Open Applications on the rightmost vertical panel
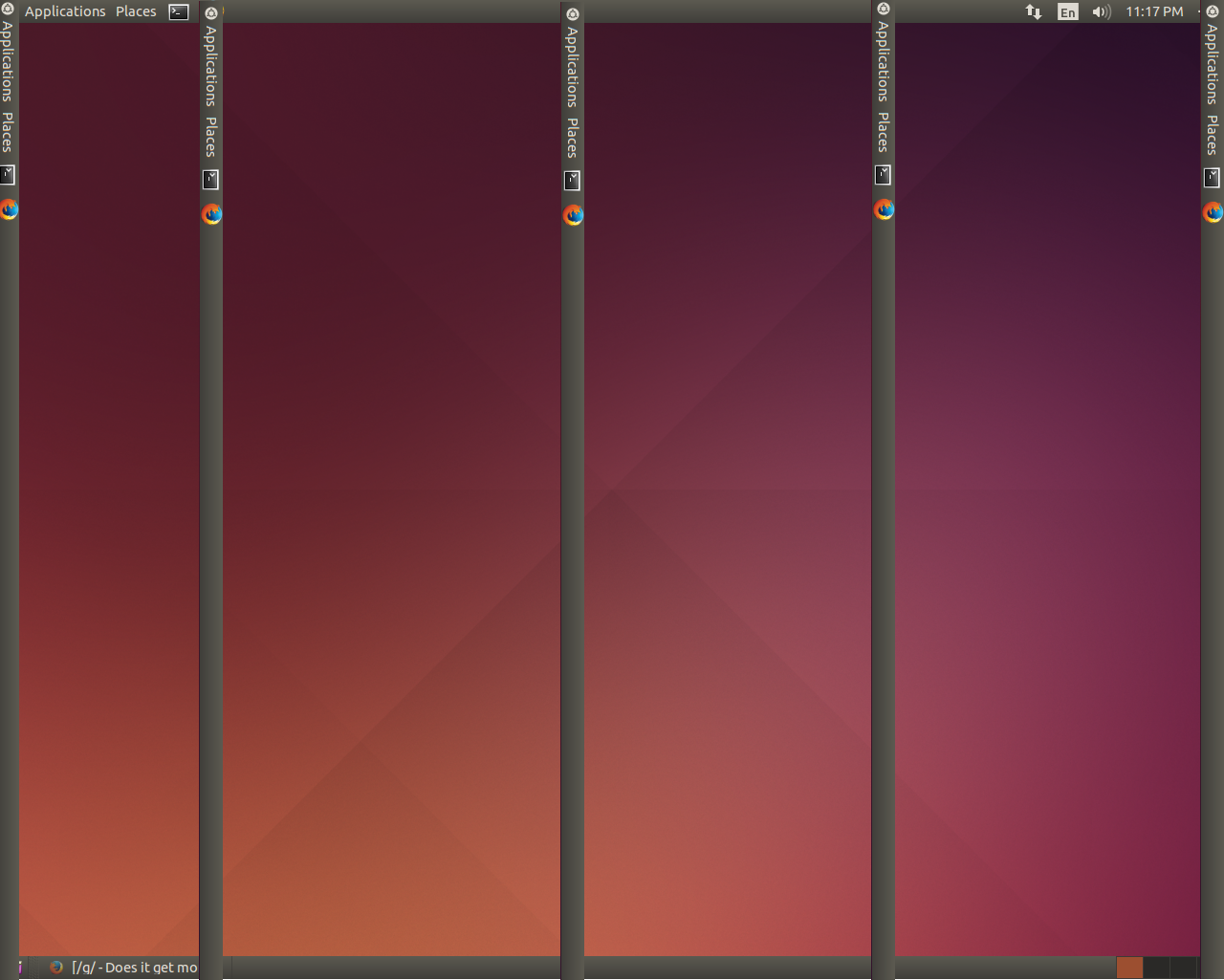The height and width of the screenshot is (980, 1224). coord(1212,64)
